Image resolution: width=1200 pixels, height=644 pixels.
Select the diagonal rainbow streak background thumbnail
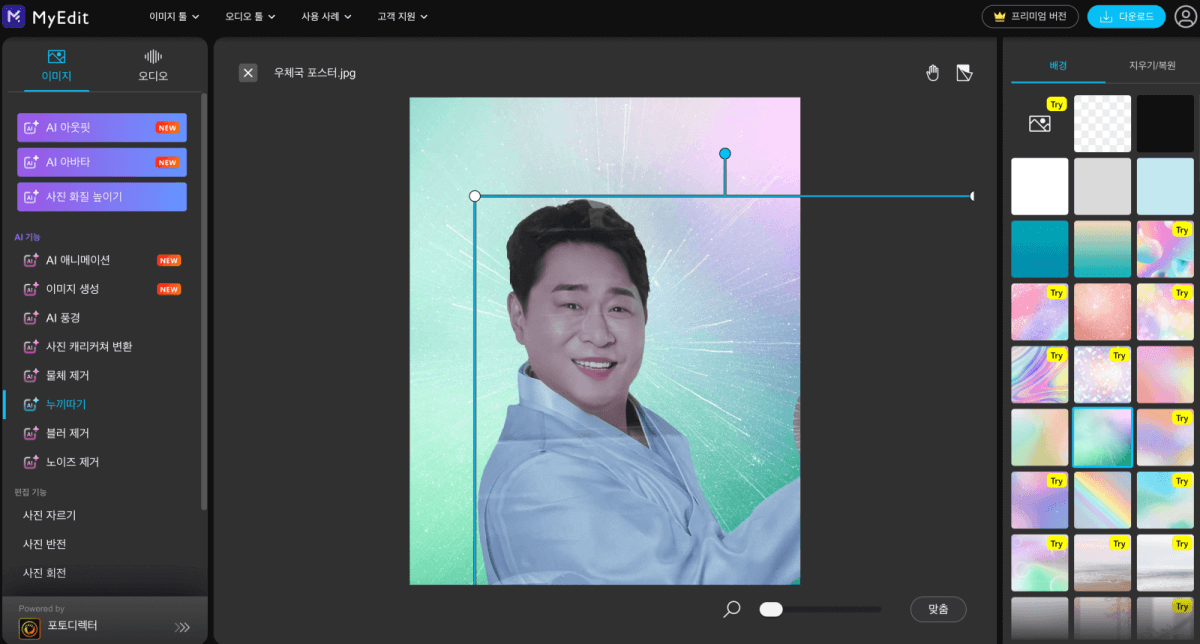(1103, 500)
